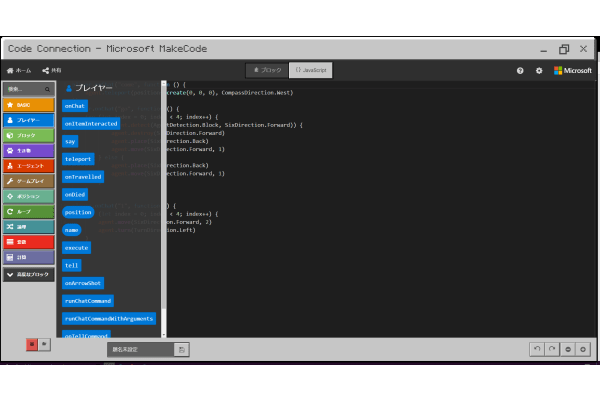
Task: Select the name value block
Action: point(72,230)
